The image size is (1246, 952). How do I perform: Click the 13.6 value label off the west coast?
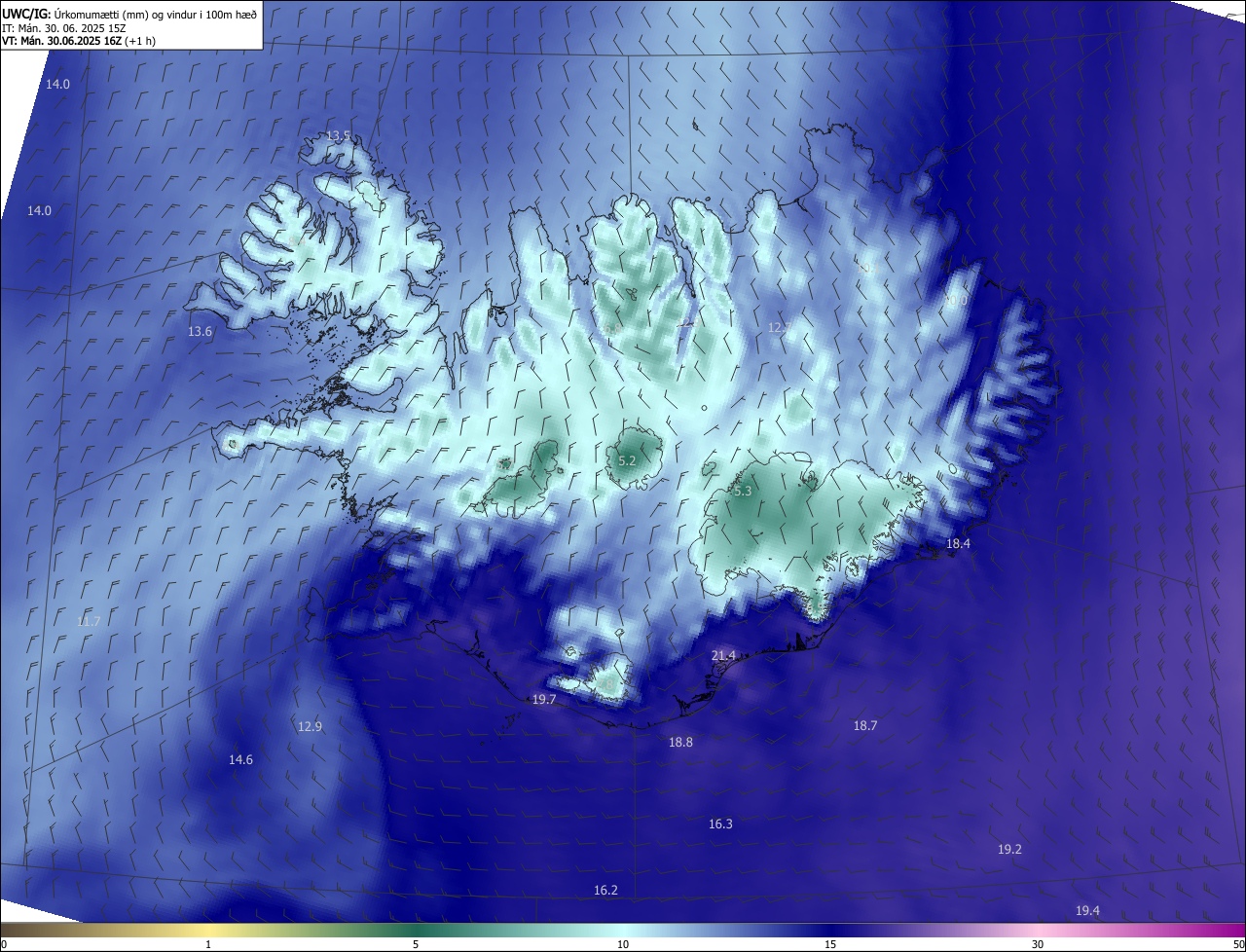200,331
